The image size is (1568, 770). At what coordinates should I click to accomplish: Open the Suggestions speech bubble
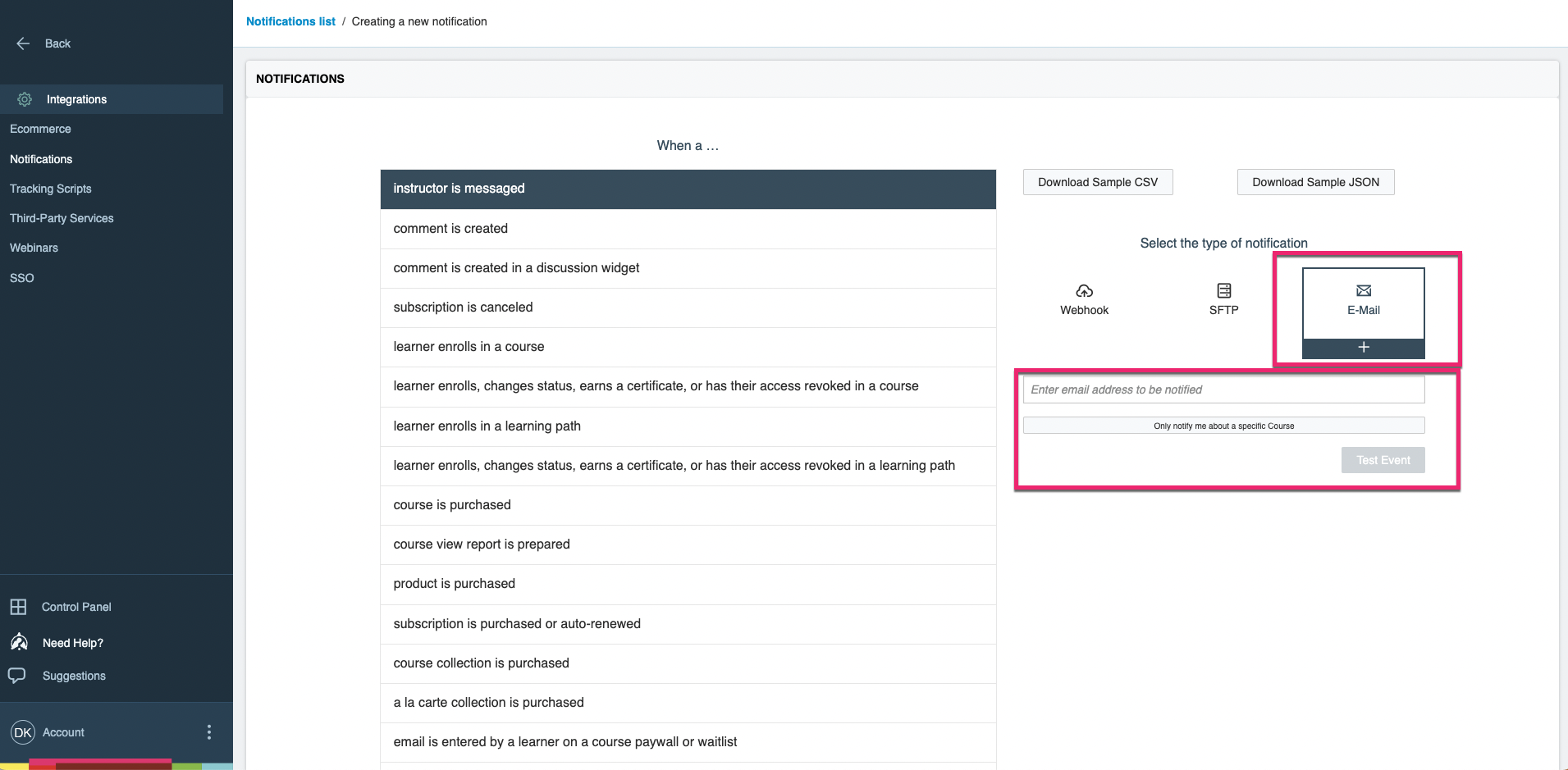[x=19, y=675]
